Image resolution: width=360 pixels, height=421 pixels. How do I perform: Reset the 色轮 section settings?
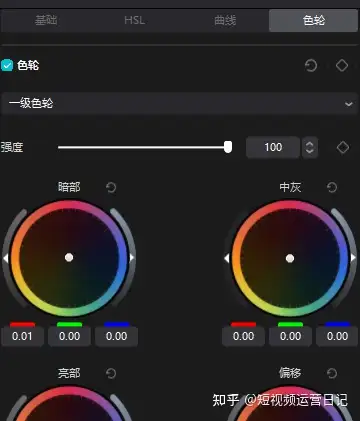click(311, 66)
